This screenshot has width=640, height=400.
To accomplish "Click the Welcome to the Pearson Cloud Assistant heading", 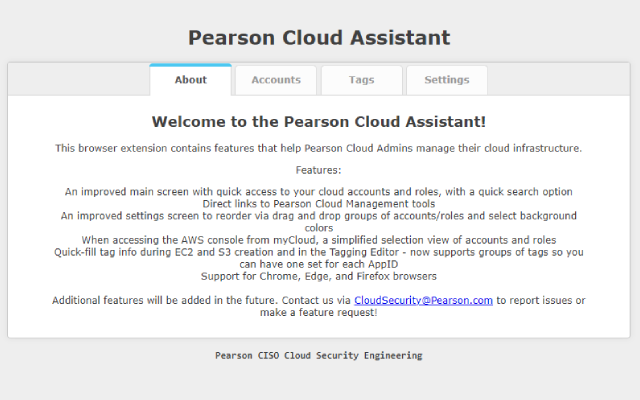I will tap(319, 122).
